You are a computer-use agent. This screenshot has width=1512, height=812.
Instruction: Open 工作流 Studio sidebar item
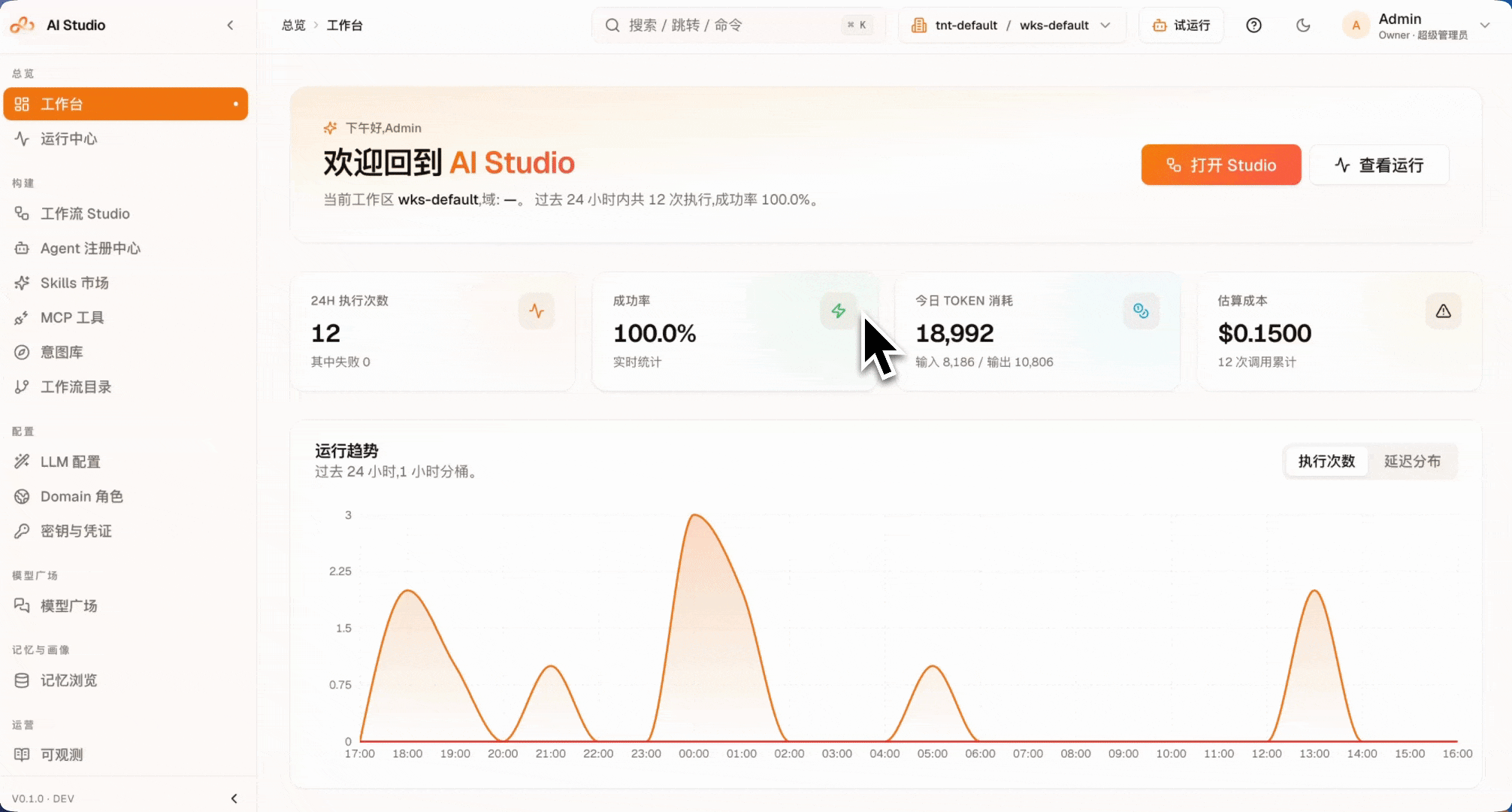click(x=125, y=214)
